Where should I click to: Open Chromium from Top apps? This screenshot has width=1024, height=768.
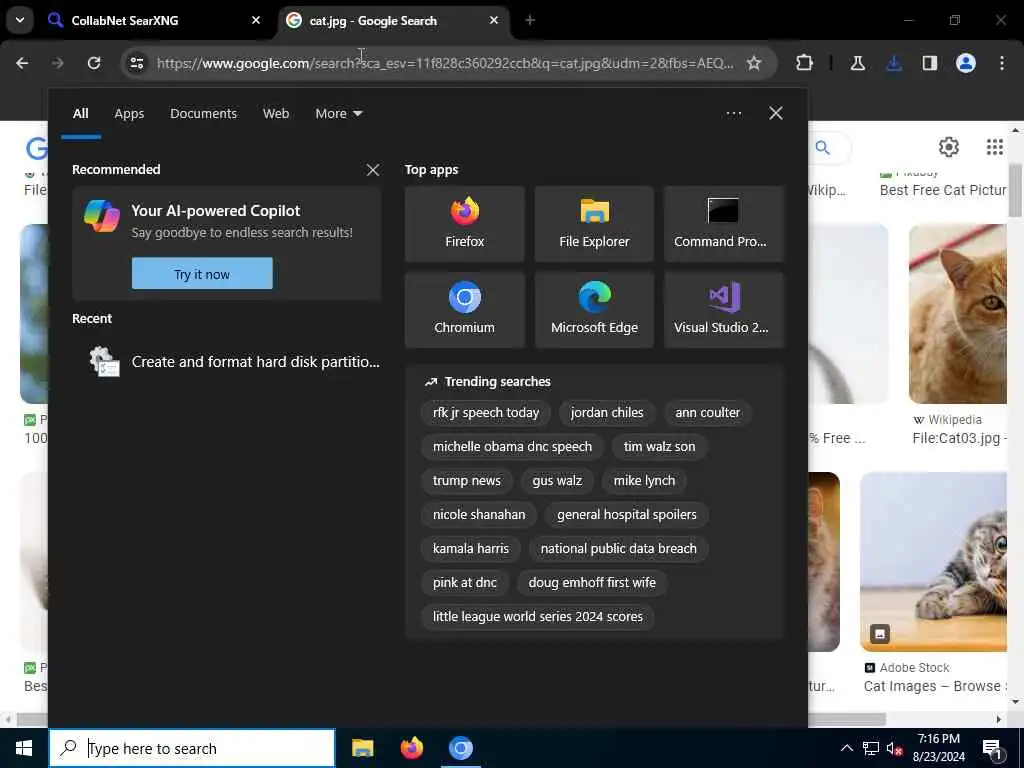[464, 310]
